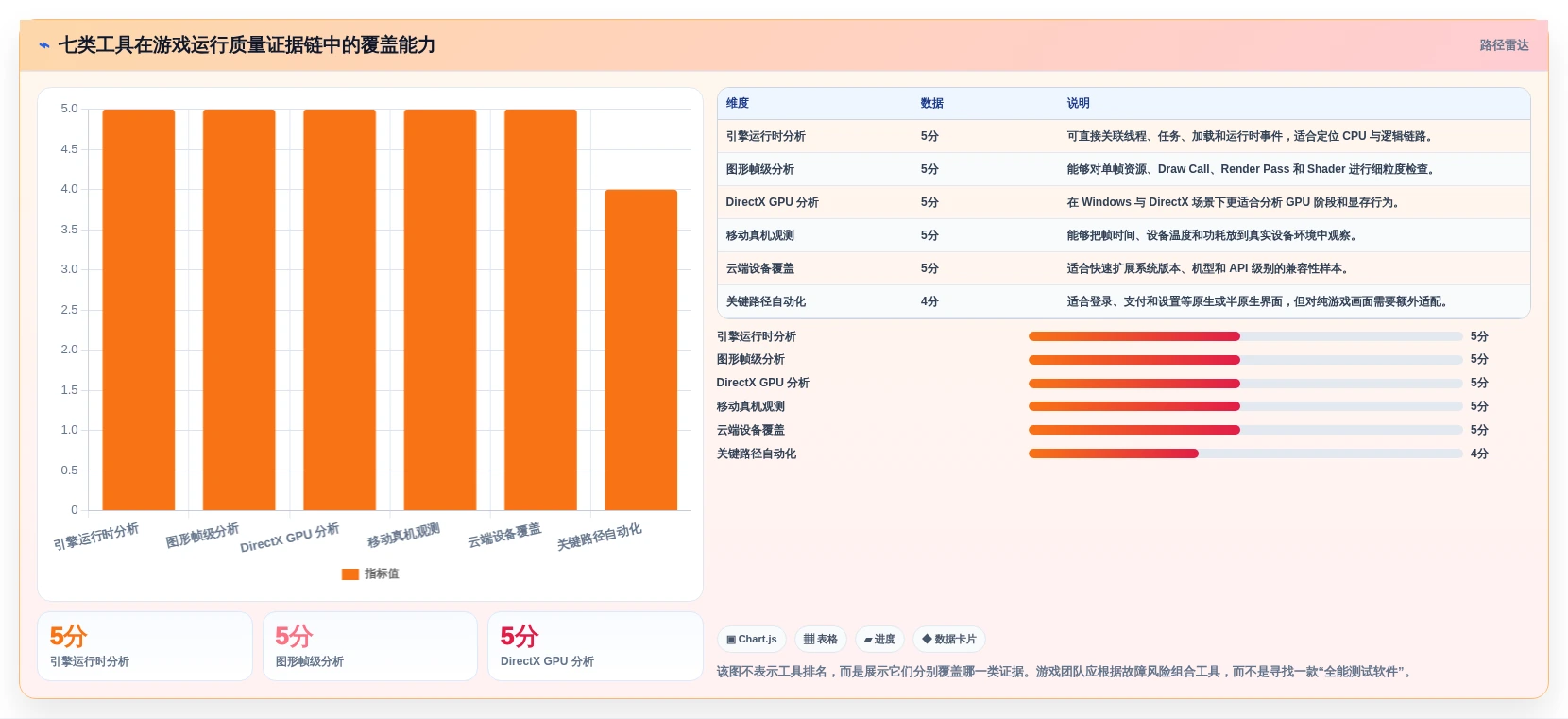Image resolution: width=1568 pixels, height=719 pixels.
Task: Toggle the 指标值 legend dataset
Action: (370, 573)
